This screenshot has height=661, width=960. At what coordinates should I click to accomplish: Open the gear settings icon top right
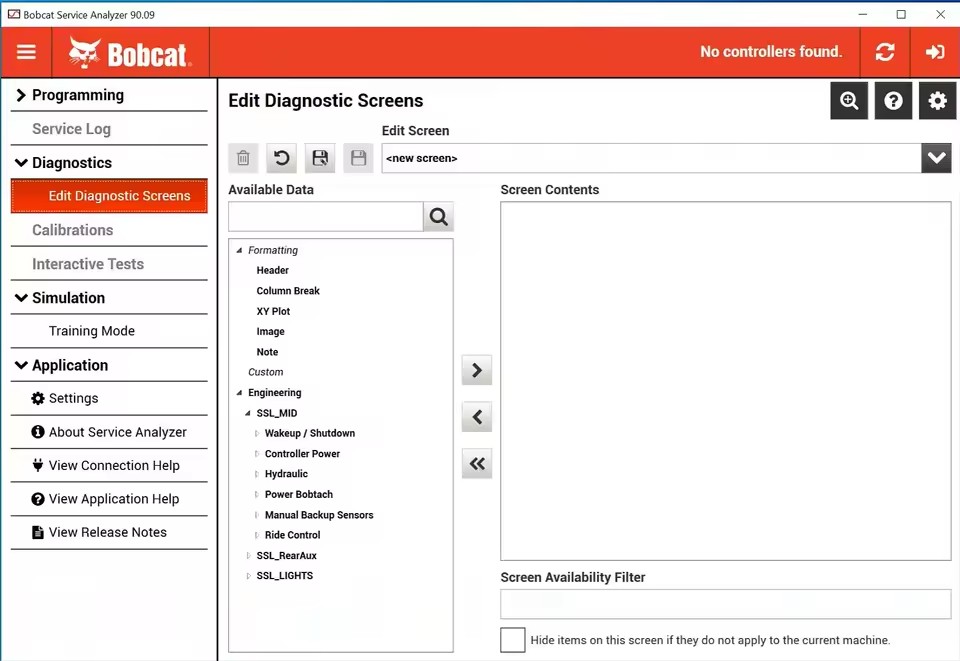click(937, 101)
